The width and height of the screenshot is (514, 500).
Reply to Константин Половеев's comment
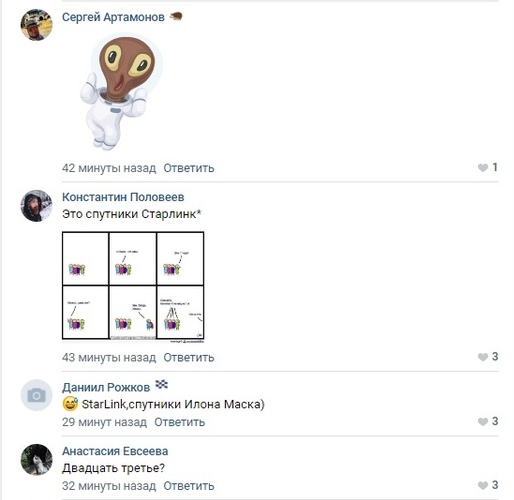(189, 357)
